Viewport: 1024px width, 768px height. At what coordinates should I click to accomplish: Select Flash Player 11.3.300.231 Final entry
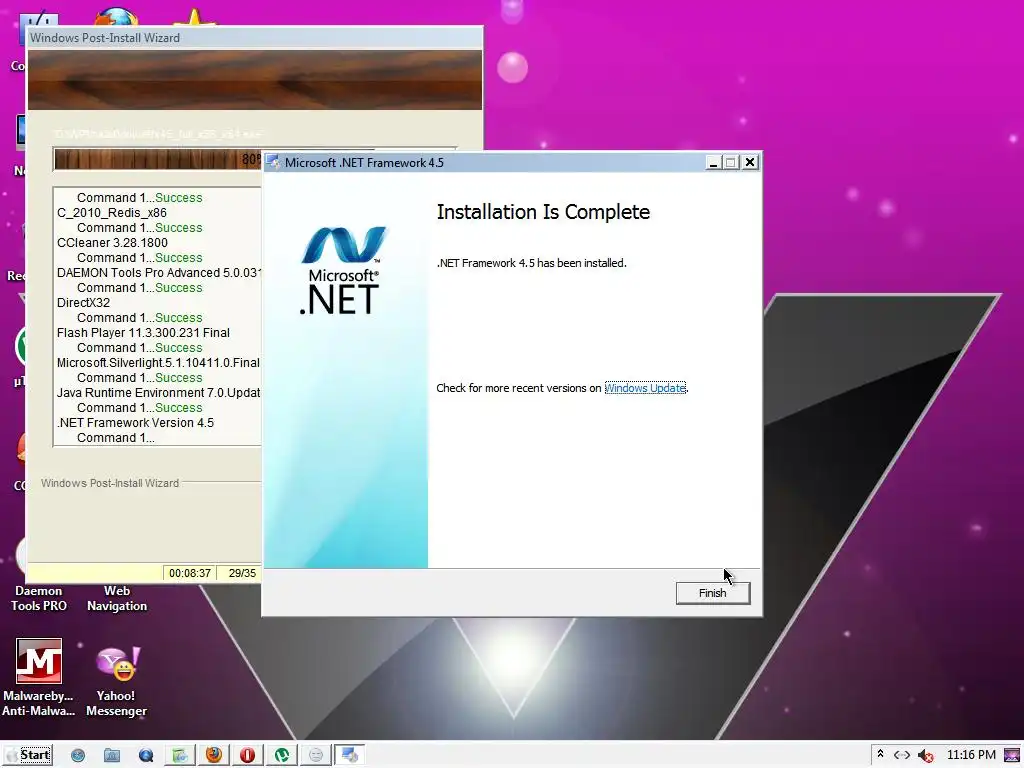pos(143,333)
